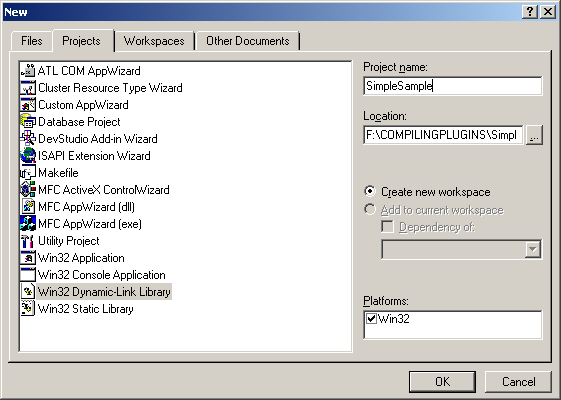Select "ISAPI Extension Wizard" list text
The image size is (561, 400).
click(x=94, y=156)
